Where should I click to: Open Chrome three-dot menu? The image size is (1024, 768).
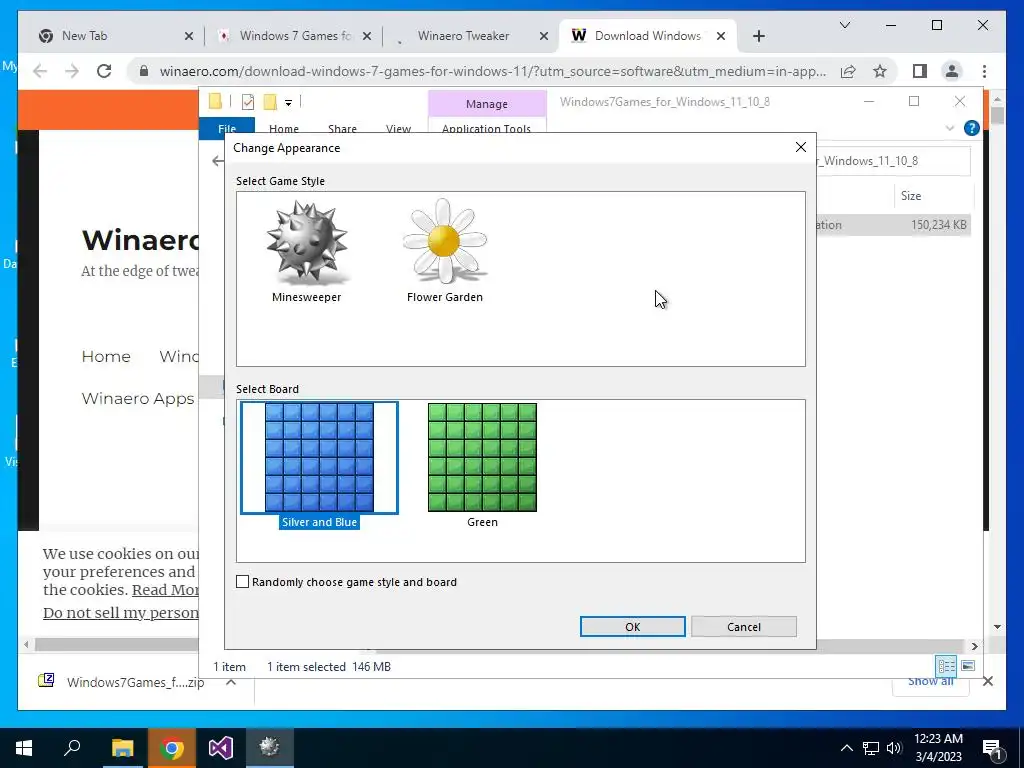(x=984, y=71)
